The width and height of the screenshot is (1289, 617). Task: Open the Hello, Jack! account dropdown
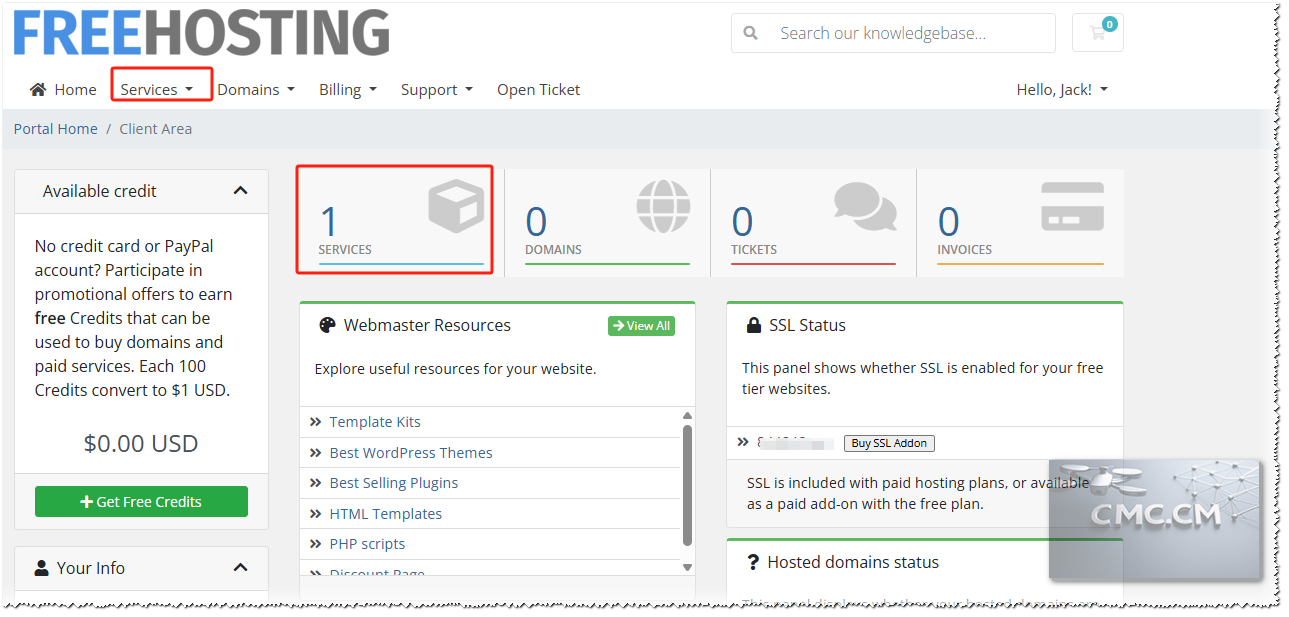tap(1062, 89)
